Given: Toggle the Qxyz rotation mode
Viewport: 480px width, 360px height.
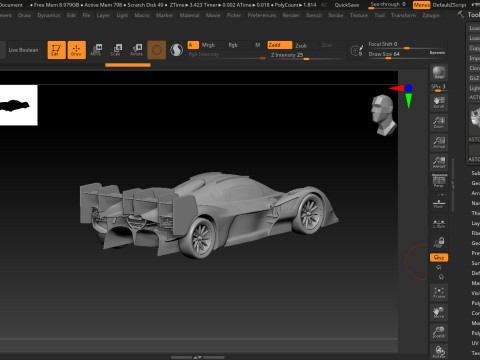Looking at the screenshot, I should coord(439,257).
